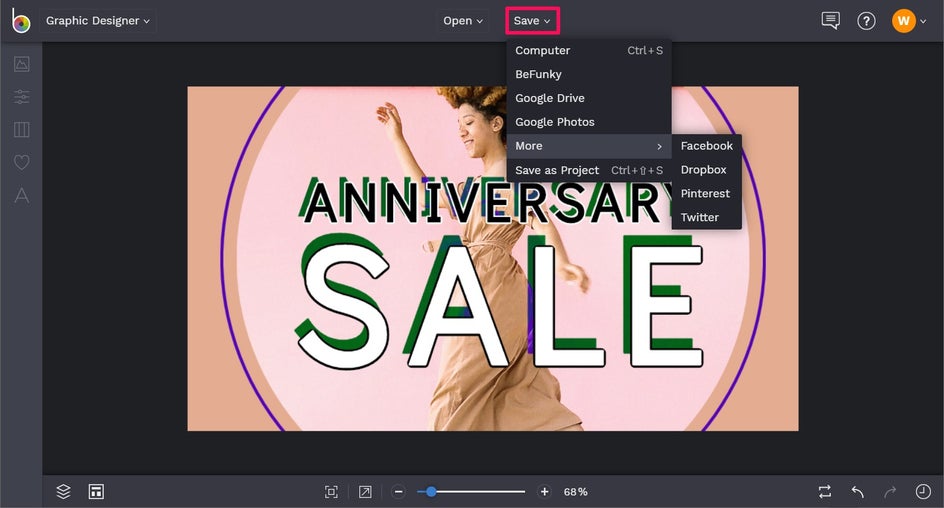Click the fit to screen icon
Image resolution: width=944 pixels, height=508 pixels.
click(331, 492)
